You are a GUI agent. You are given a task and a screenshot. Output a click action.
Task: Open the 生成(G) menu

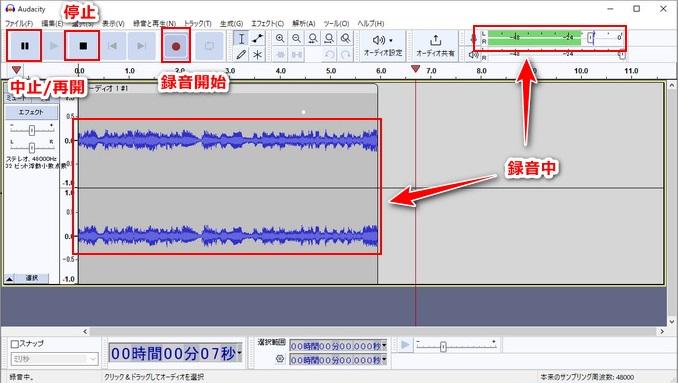click(x=231, y=23)
